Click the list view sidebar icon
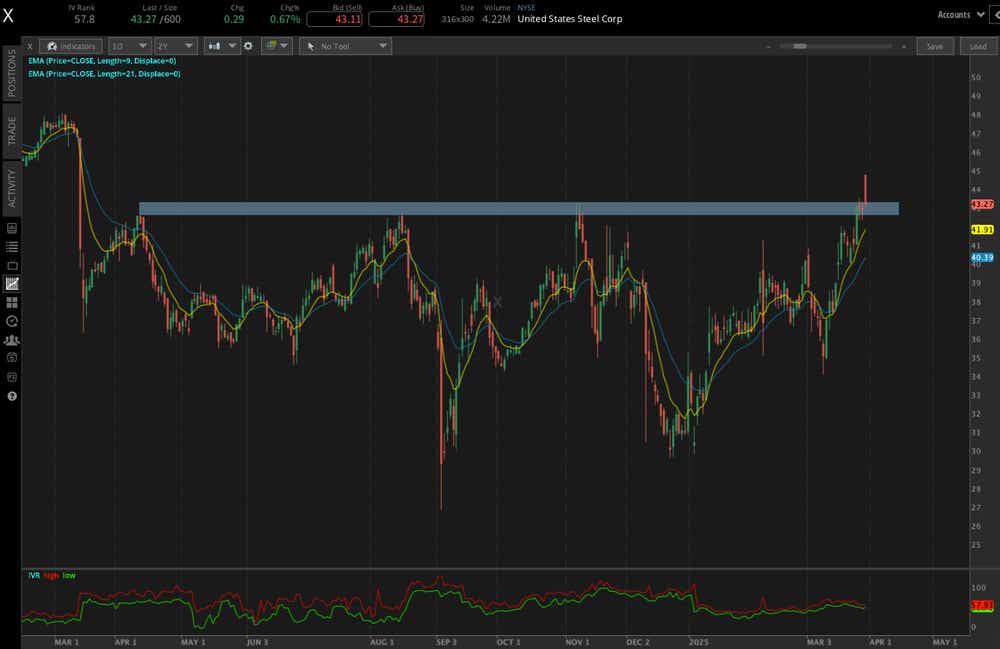The image size is (1000, 649). click(x=12, y=246)
